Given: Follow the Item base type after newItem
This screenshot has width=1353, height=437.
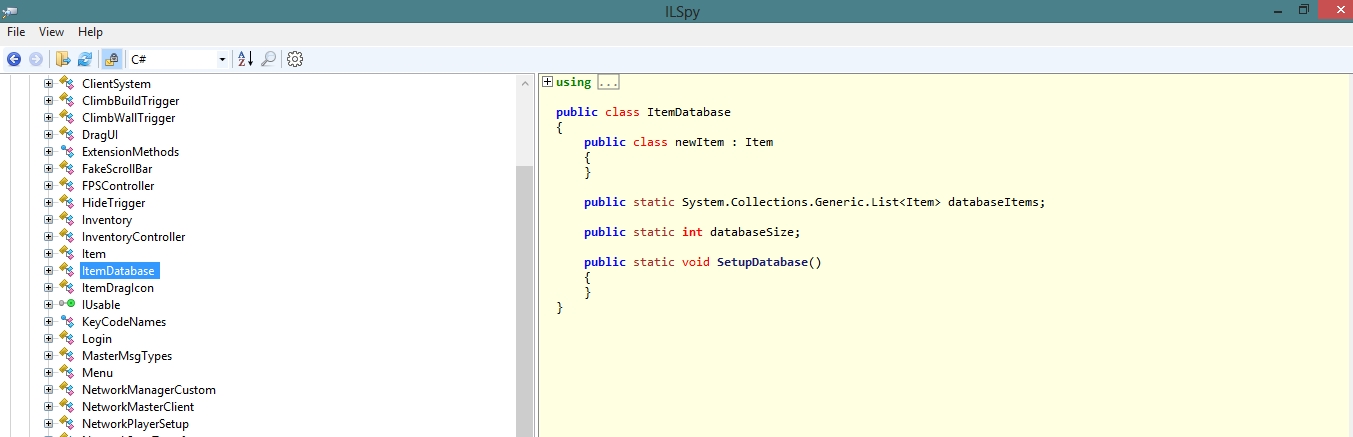Looking at the screenshot, I should tap(759, 142).
